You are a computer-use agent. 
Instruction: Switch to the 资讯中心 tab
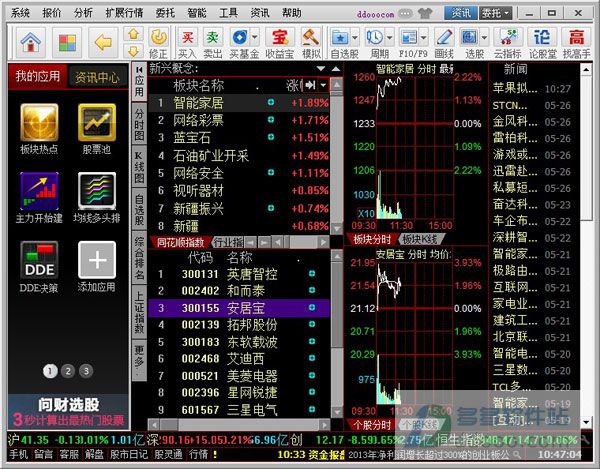pos(97,78)
